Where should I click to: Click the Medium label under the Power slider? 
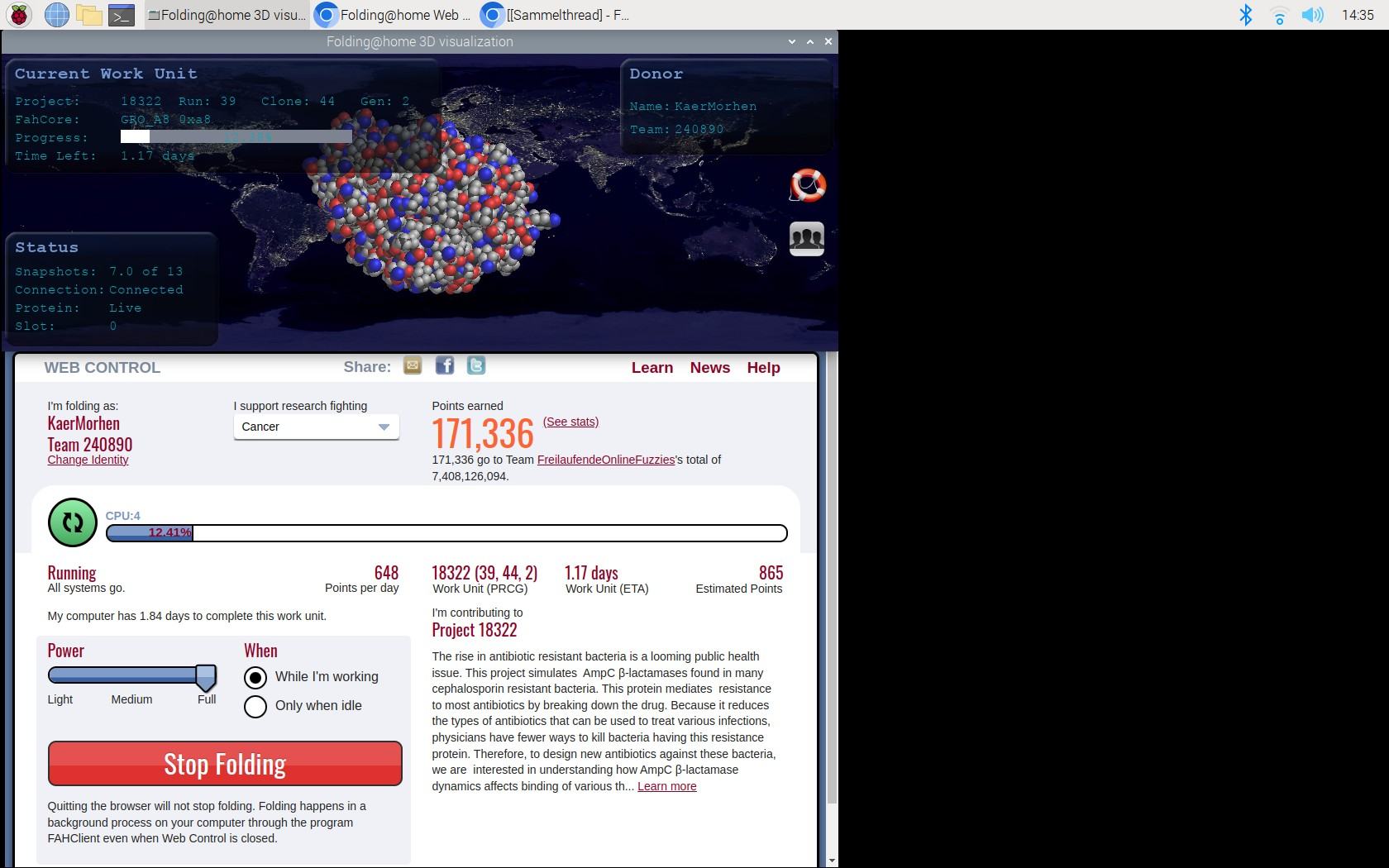pos(131,699)
